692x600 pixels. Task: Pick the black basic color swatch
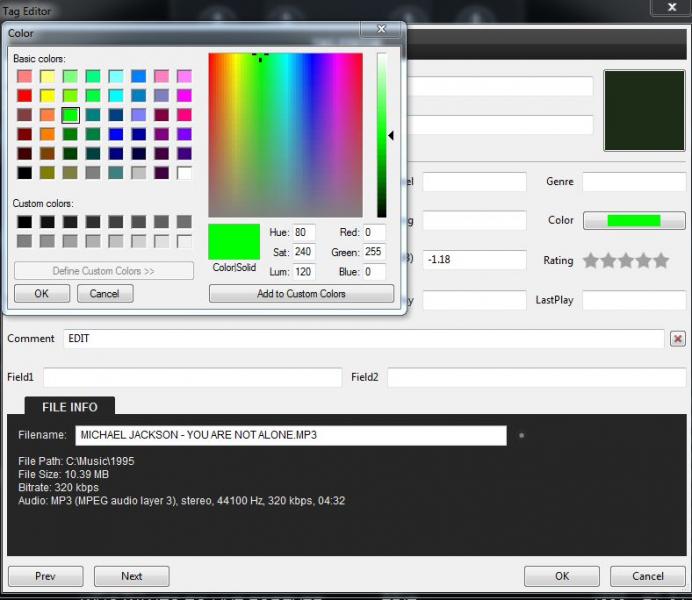coord(24,173)
